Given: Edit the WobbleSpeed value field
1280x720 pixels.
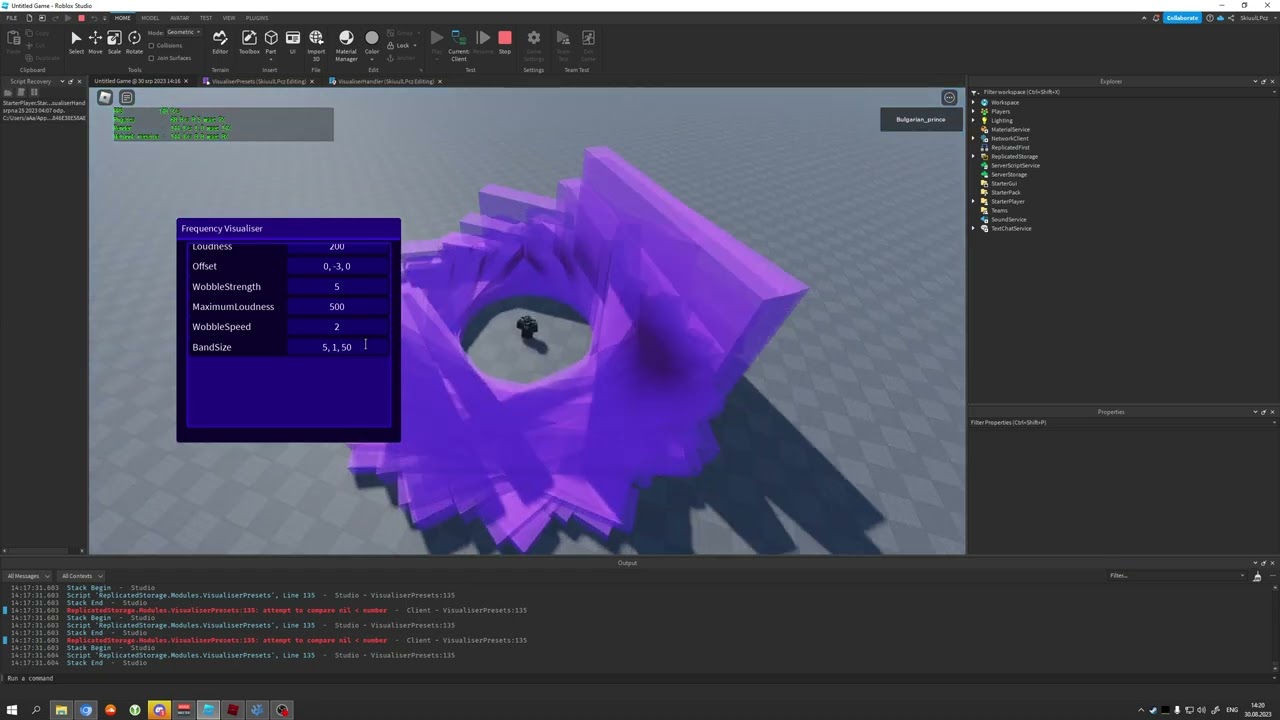Looking at the screenshot, I should click(337, 327).
